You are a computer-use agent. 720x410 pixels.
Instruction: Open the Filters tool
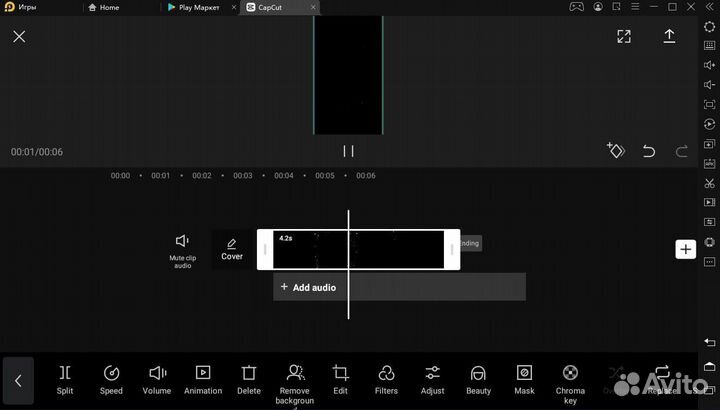pyautogui.click(x=386, y=379)
